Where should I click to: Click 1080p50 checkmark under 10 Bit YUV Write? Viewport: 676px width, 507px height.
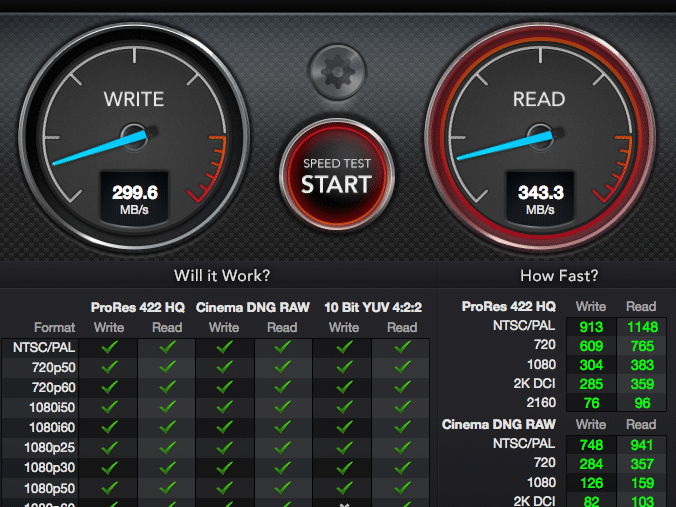point(344,488)
